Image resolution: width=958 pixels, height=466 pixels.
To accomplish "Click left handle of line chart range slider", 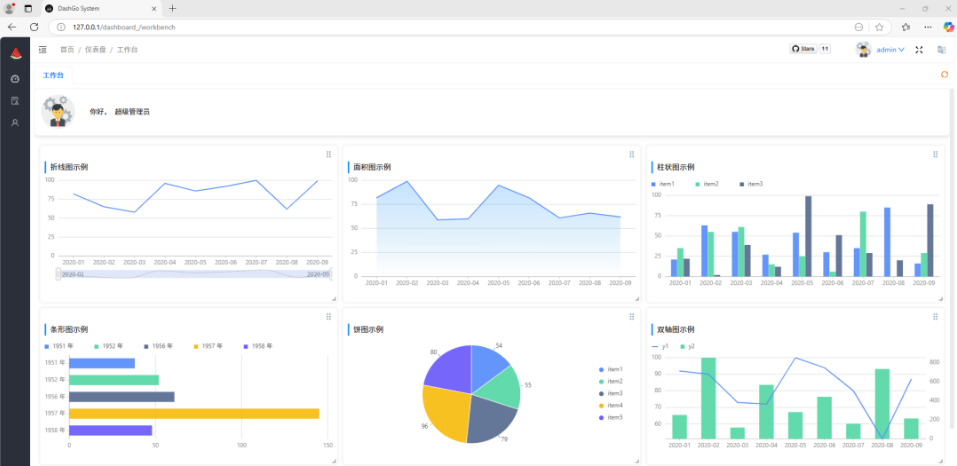I will click(59, 274).
